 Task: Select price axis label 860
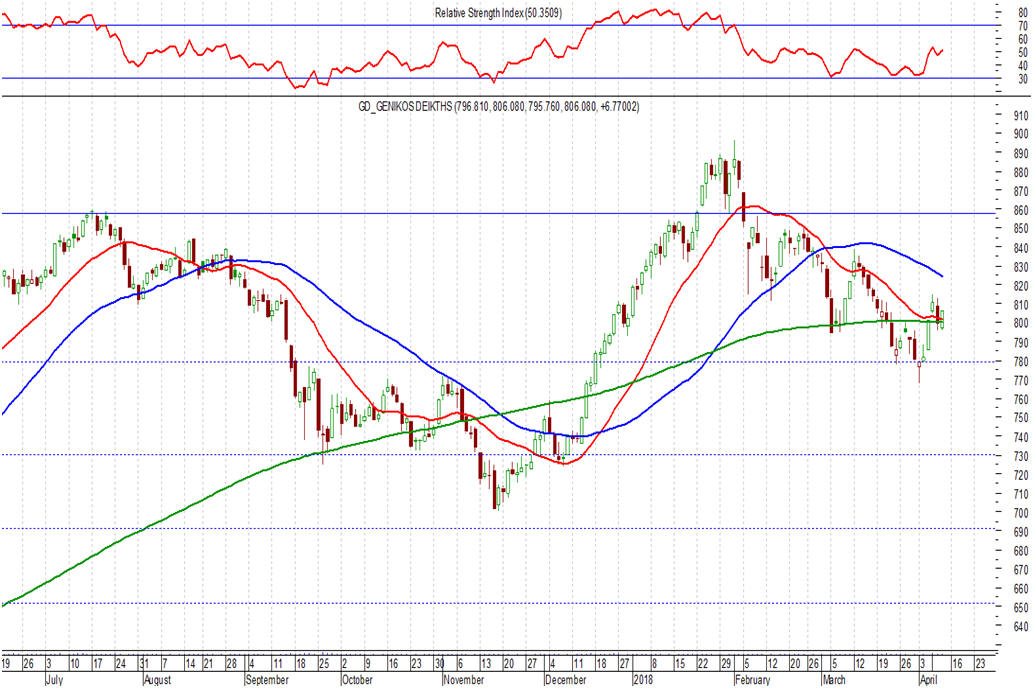(1020, 210)
